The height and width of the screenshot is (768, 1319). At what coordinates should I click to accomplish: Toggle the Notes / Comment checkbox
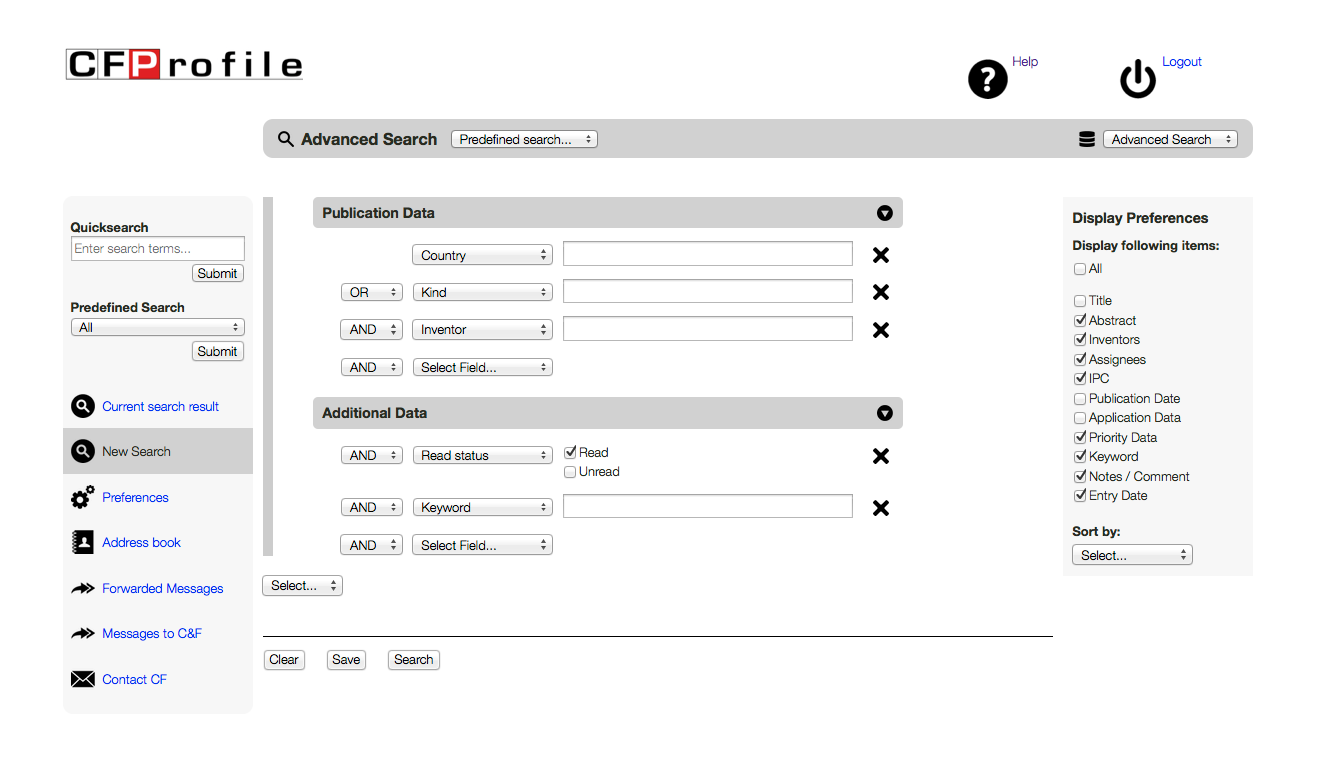(1080, 476)
